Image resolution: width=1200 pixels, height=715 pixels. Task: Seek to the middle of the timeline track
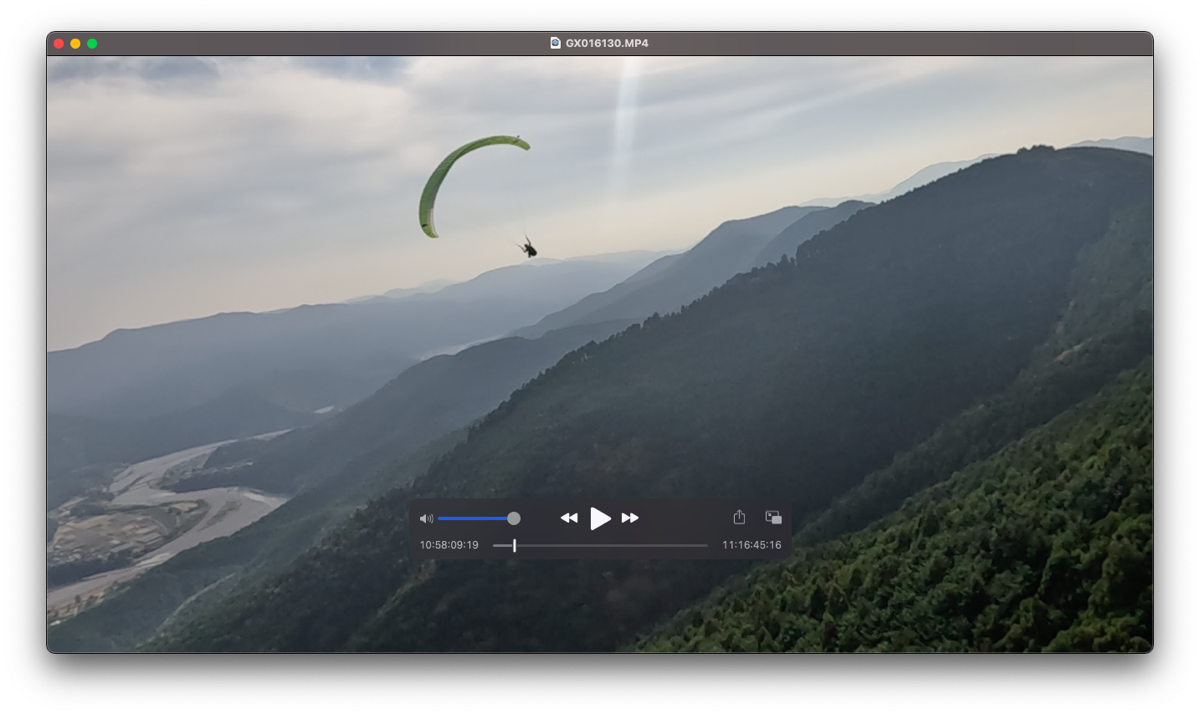pos(601,545)
